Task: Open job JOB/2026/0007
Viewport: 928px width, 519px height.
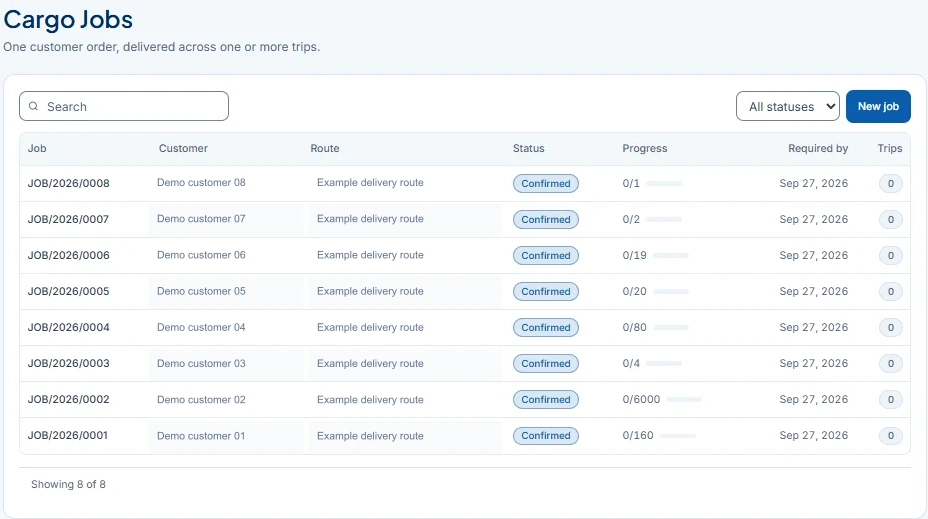Action: tap(69, 220)
